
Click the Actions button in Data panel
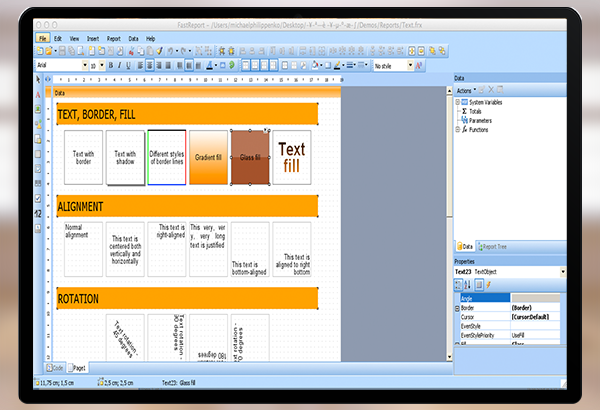[467, 89]
